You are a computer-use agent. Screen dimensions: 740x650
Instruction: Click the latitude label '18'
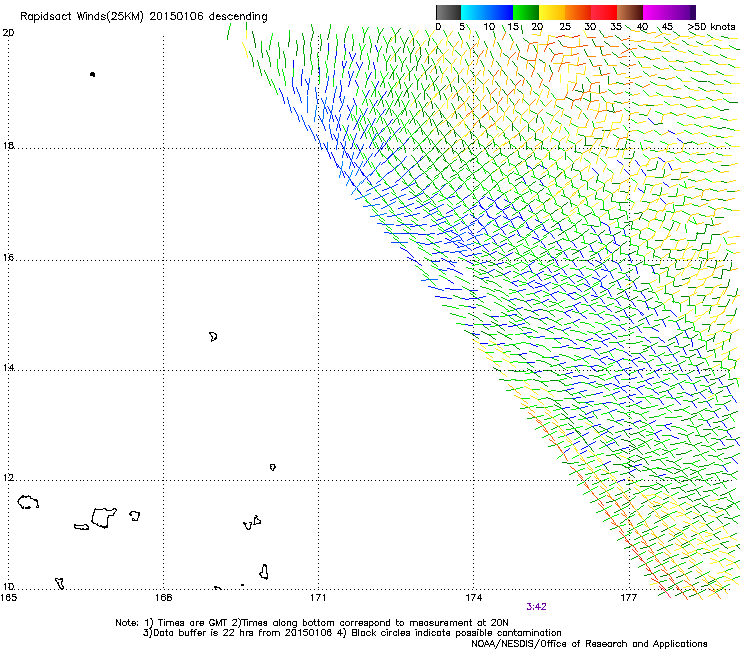[x=8, y=145]
